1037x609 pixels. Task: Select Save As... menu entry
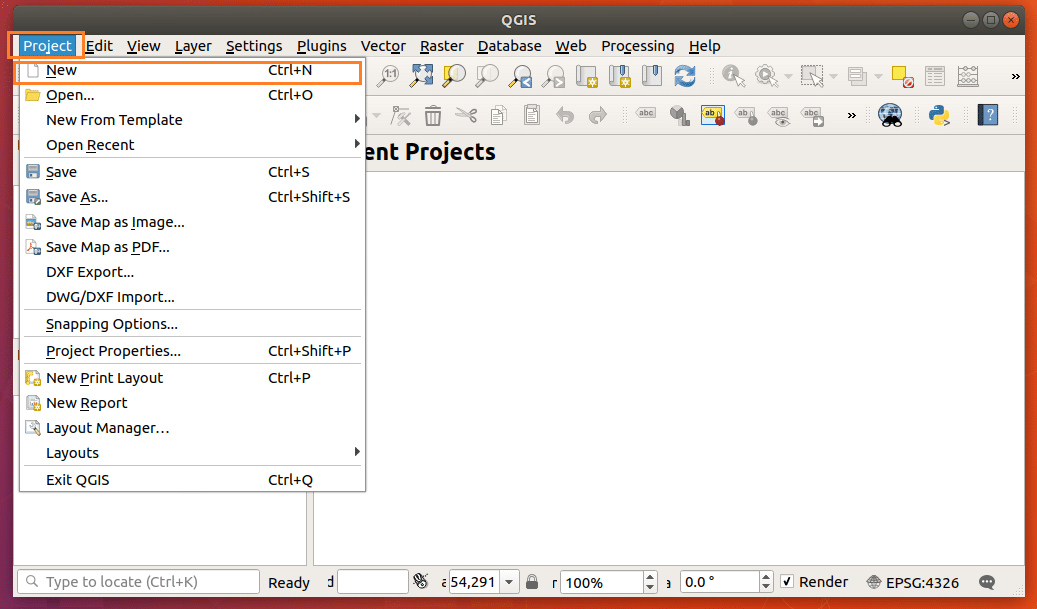tap(192, 197)
